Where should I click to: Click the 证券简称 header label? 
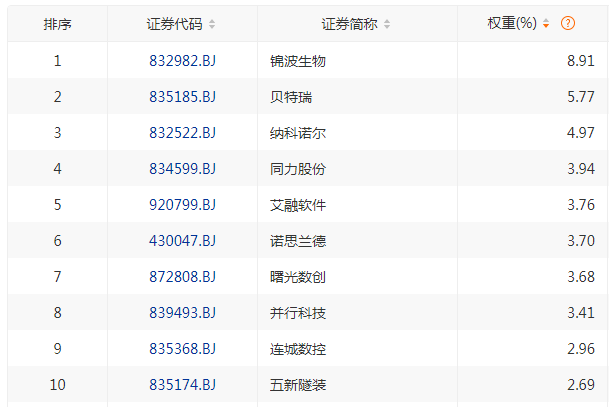350,24
